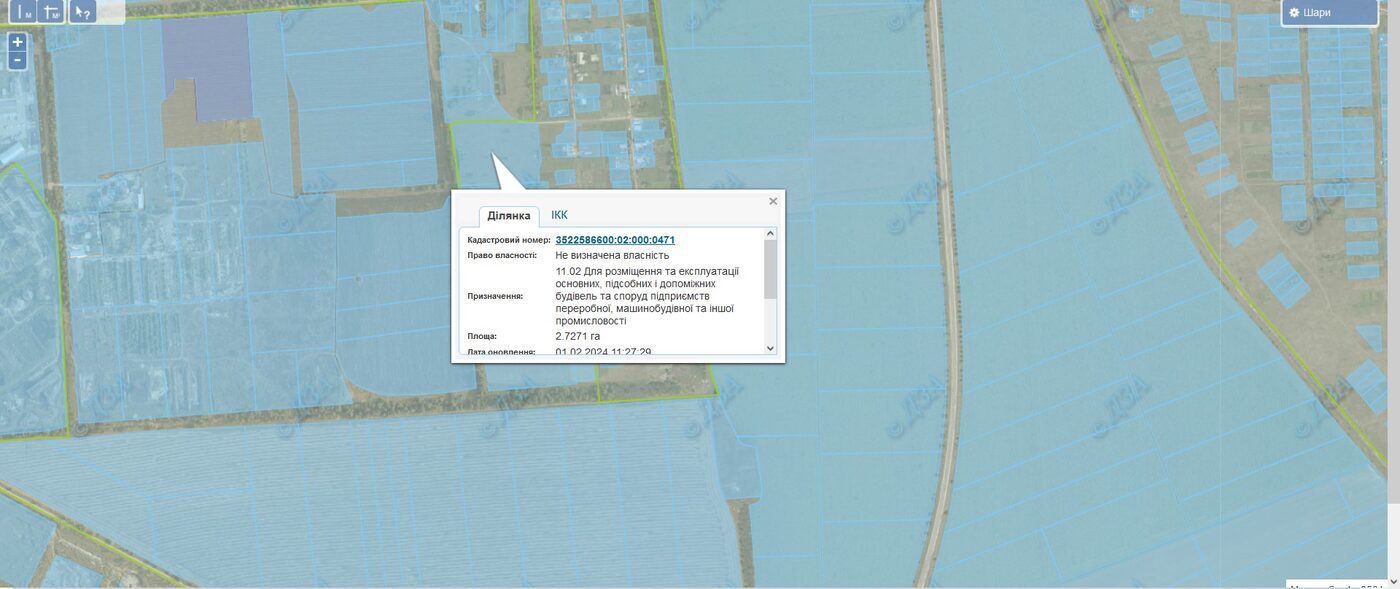Viewport: 1400px width, 589px height.
Task: Click the 'Не визначена власність' ownership value
Action: click(612, 255)
